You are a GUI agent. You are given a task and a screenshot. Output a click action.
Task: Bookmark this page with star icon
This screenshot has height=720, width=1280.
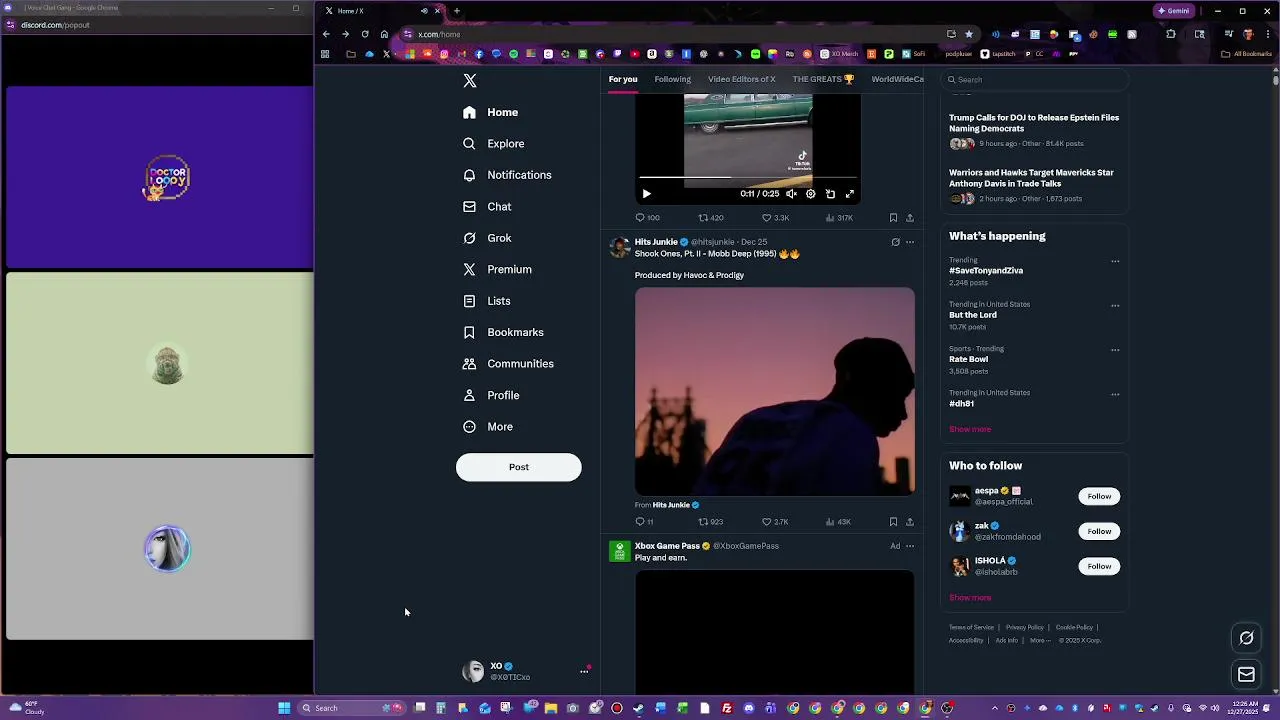coord(968,34)
